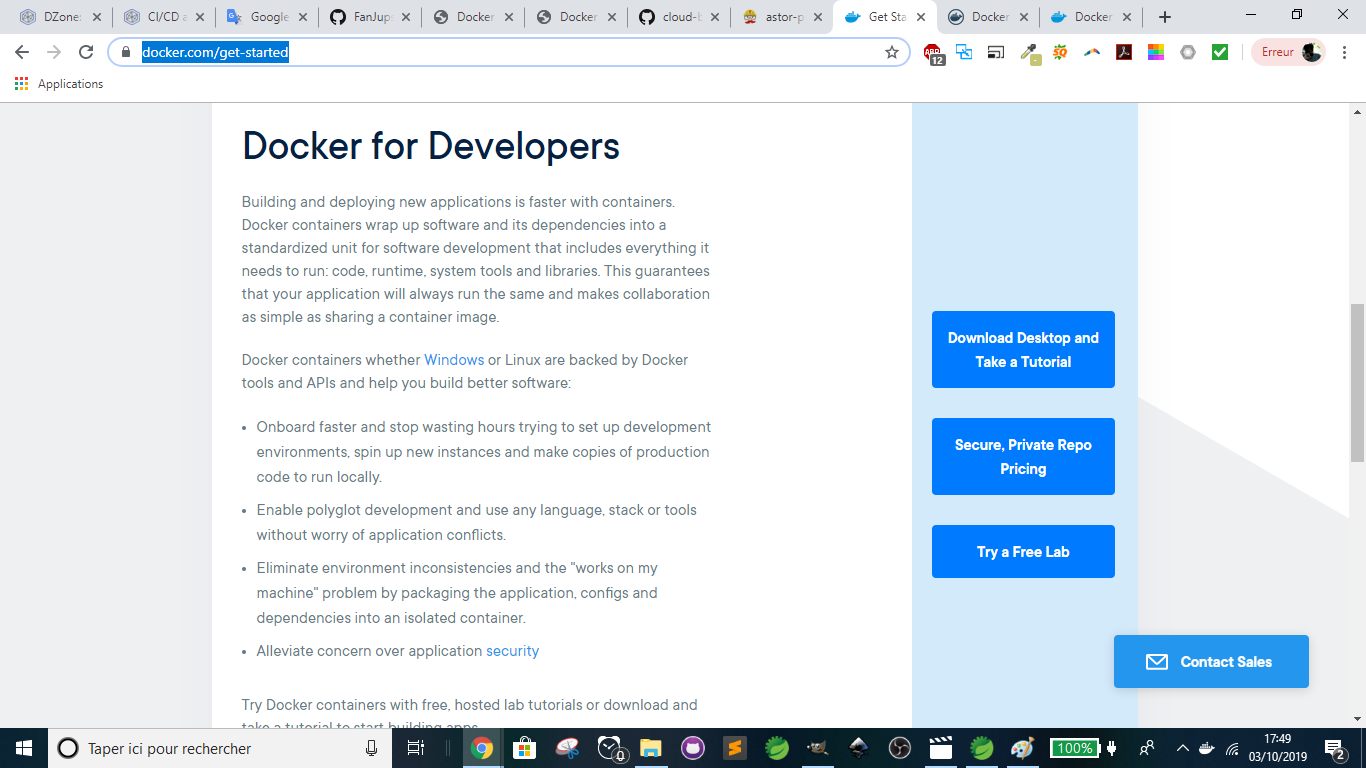
Task: Open the cast screen extension icon
Action: click(x=996, y=52)
